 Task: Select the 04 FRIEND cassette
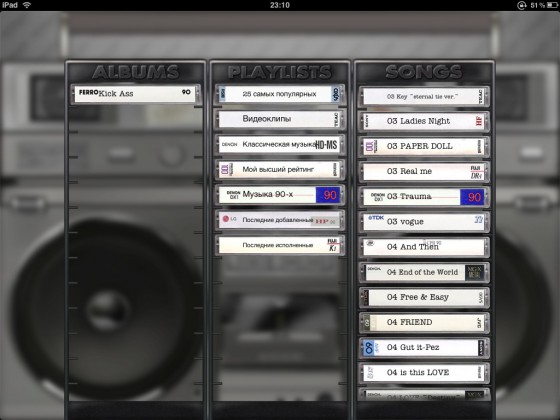tap(424, 322)
